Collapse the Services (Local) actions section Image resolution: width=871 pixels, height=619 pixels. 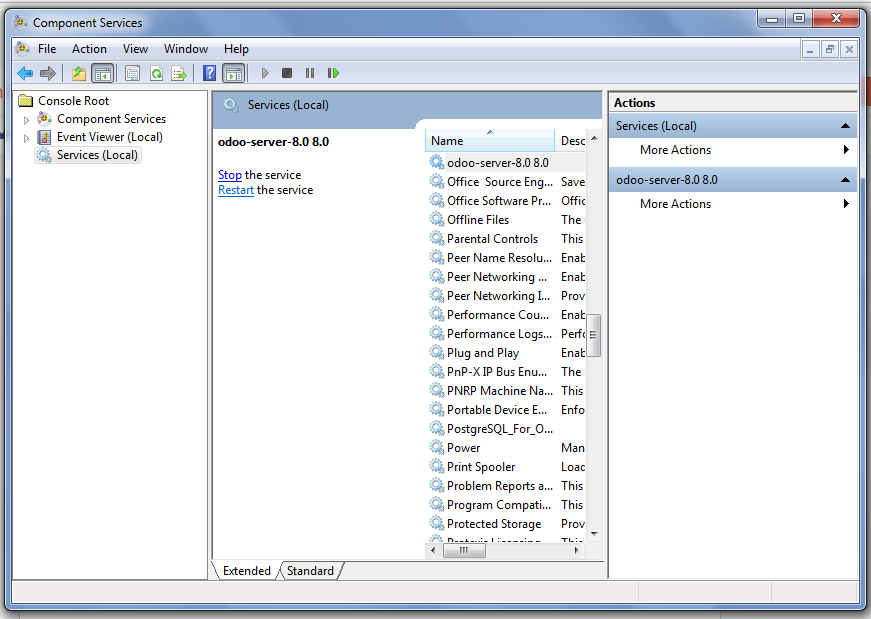845,126
